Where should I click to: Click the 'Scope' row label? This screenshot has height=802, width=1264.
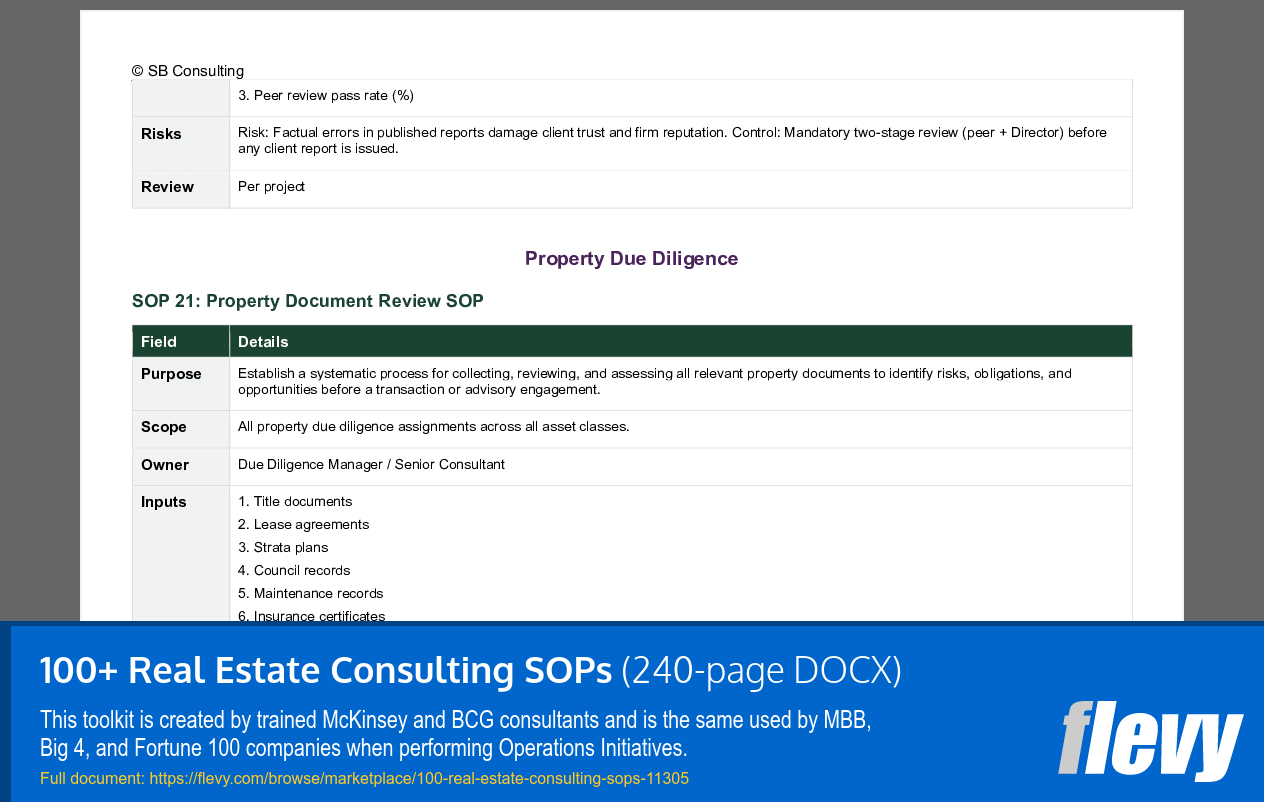[163, 427]
